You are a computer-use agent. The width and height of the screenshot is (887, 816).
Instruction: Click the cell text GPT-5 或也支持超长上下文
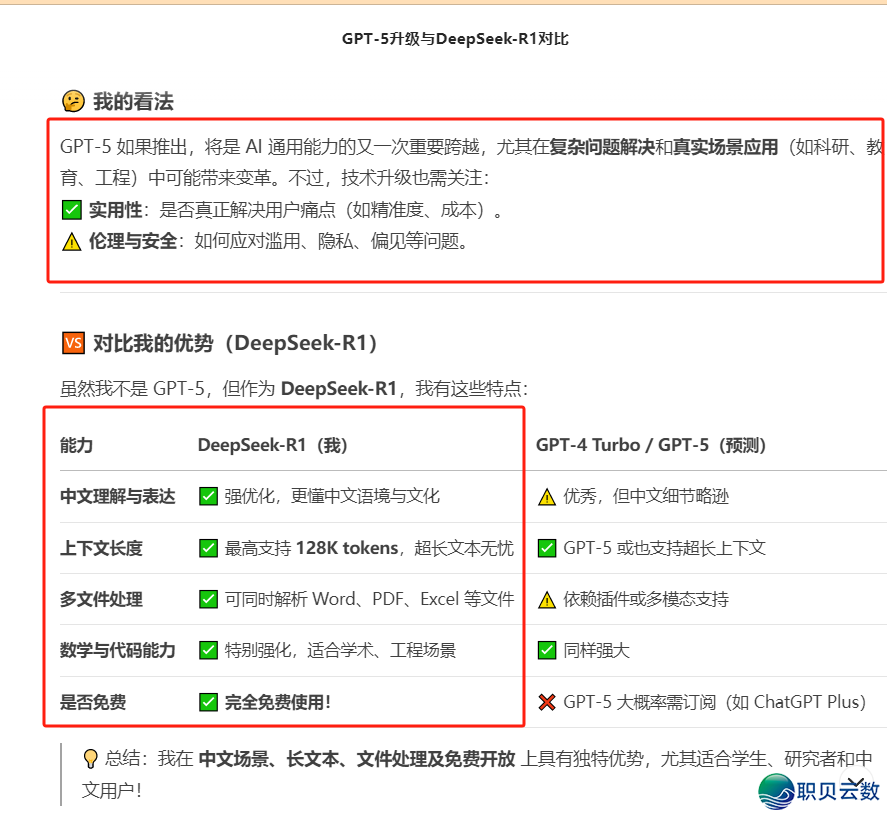pyautogui.click(x=665, y=548)
